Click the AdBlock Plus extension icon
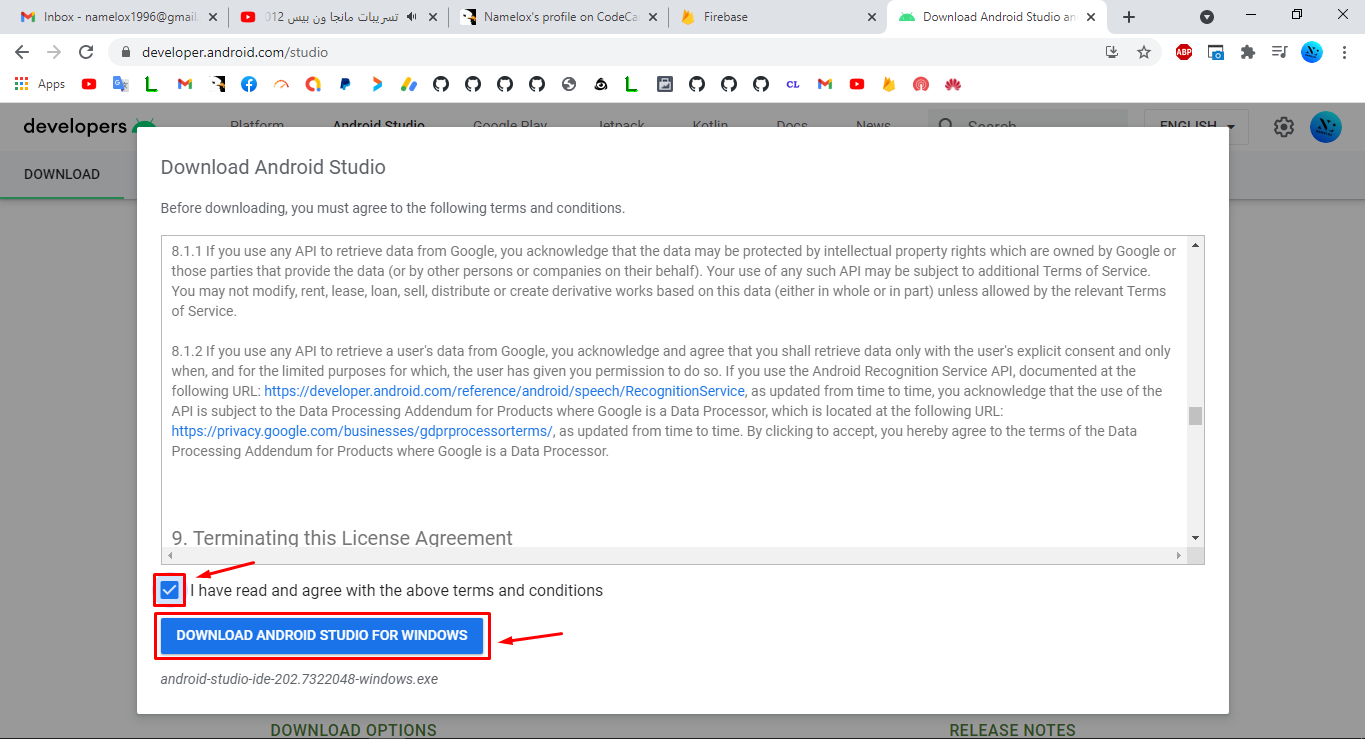 pyautogui.click(x=1184, y=52)
